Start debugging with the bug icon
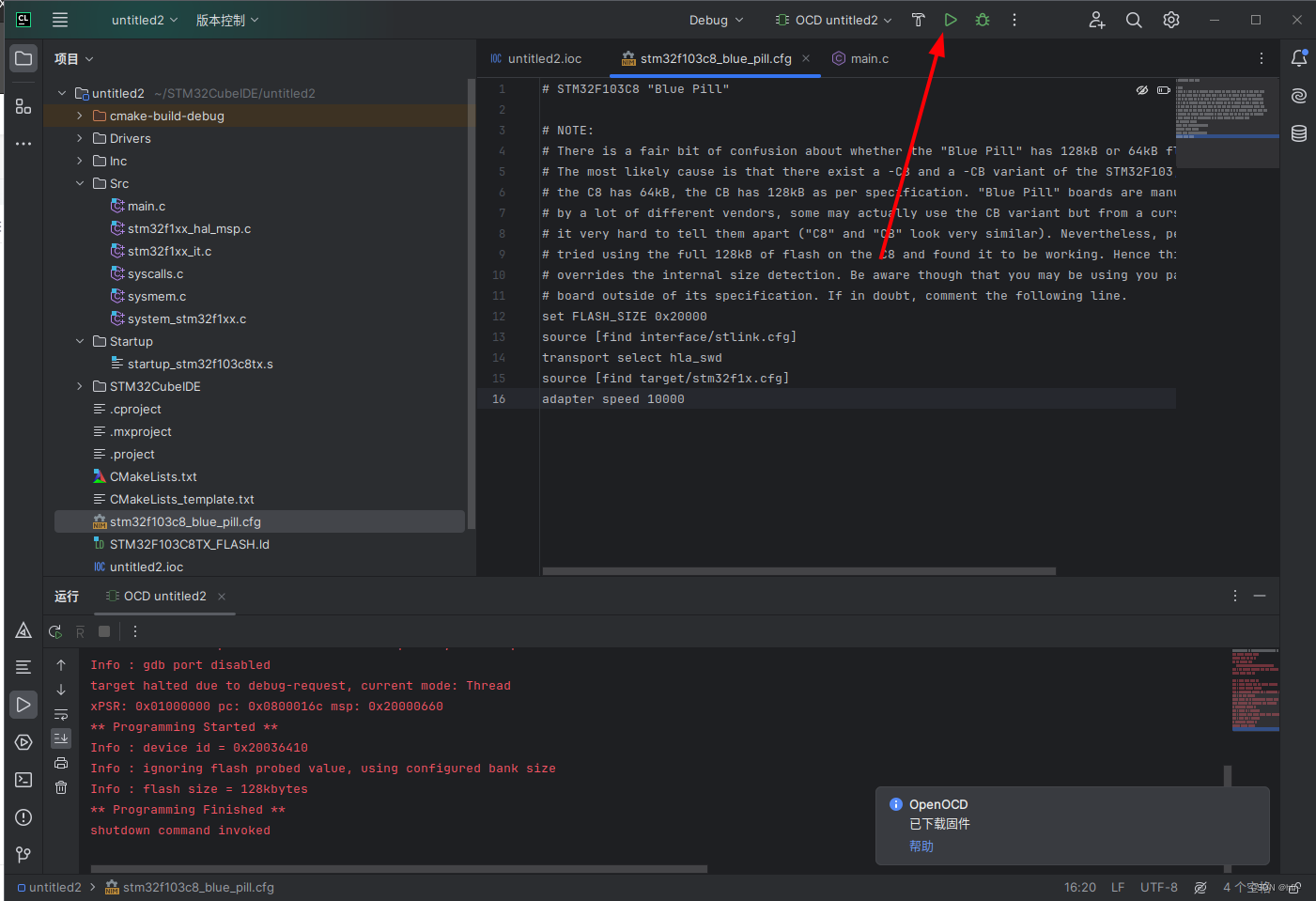The width and height of the screenshot is (1316, 901). (x=982, y=19)
